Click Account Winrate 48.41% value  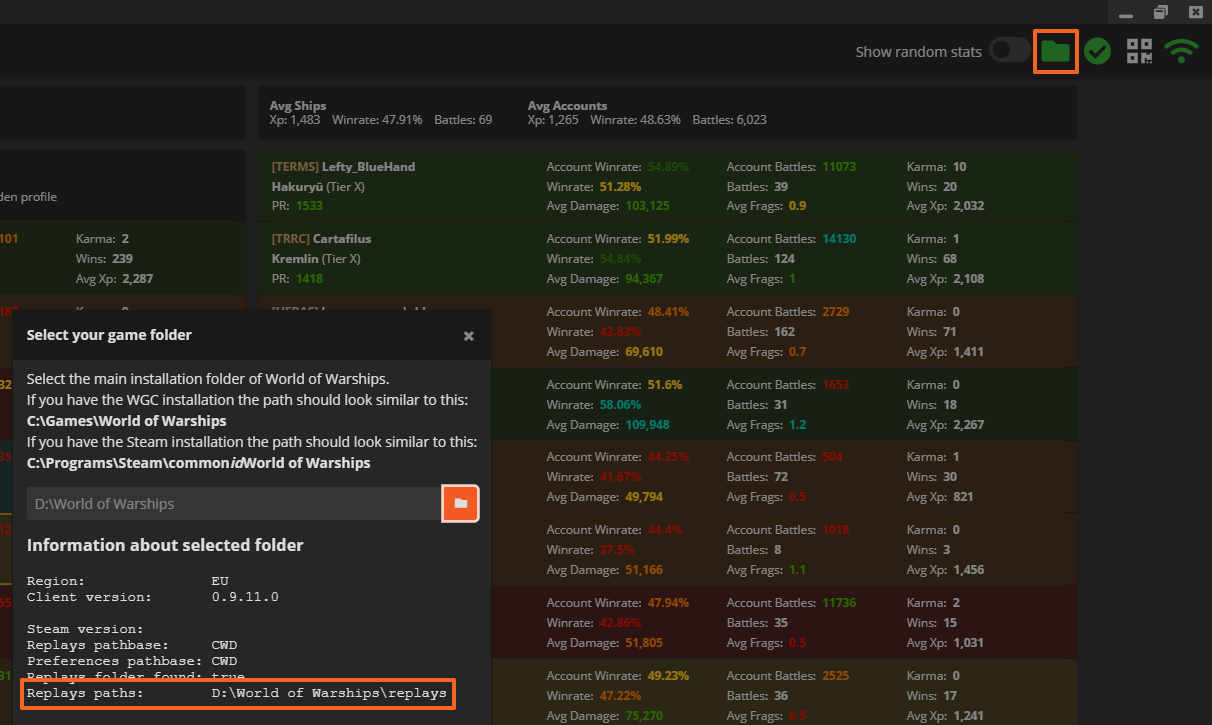(x=668, y=312)
